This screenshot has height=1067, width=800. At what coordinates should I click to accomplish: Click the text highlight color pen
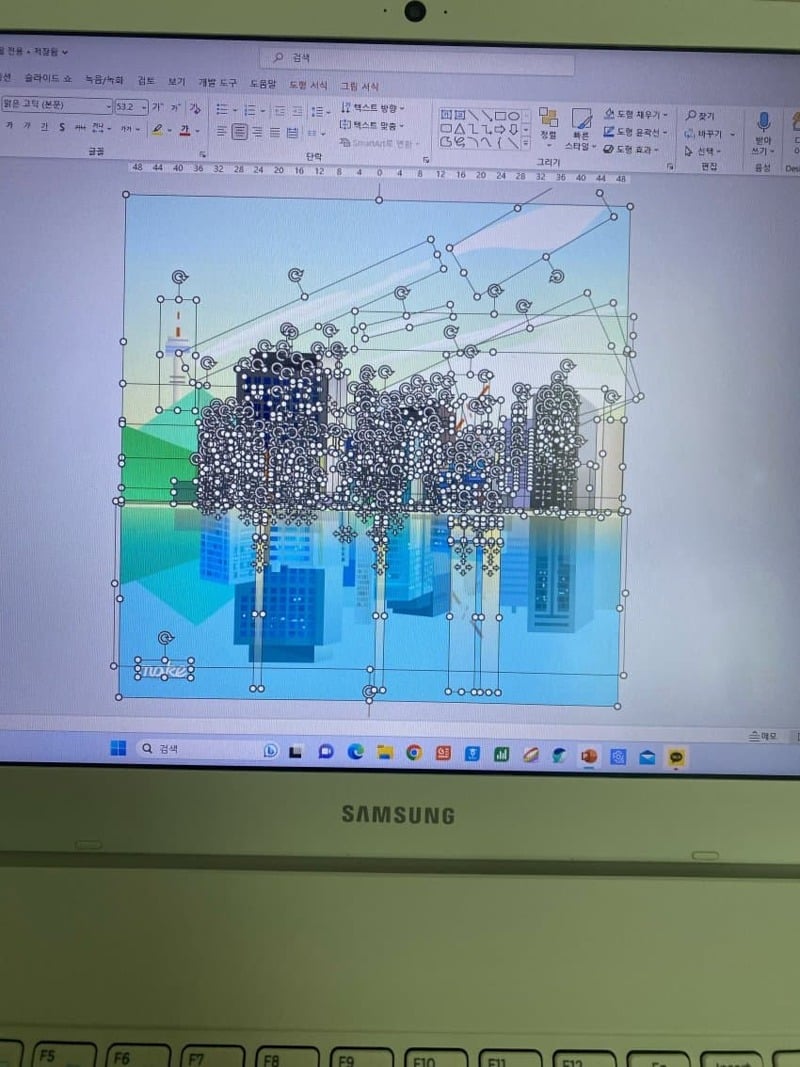coord(156,130)
